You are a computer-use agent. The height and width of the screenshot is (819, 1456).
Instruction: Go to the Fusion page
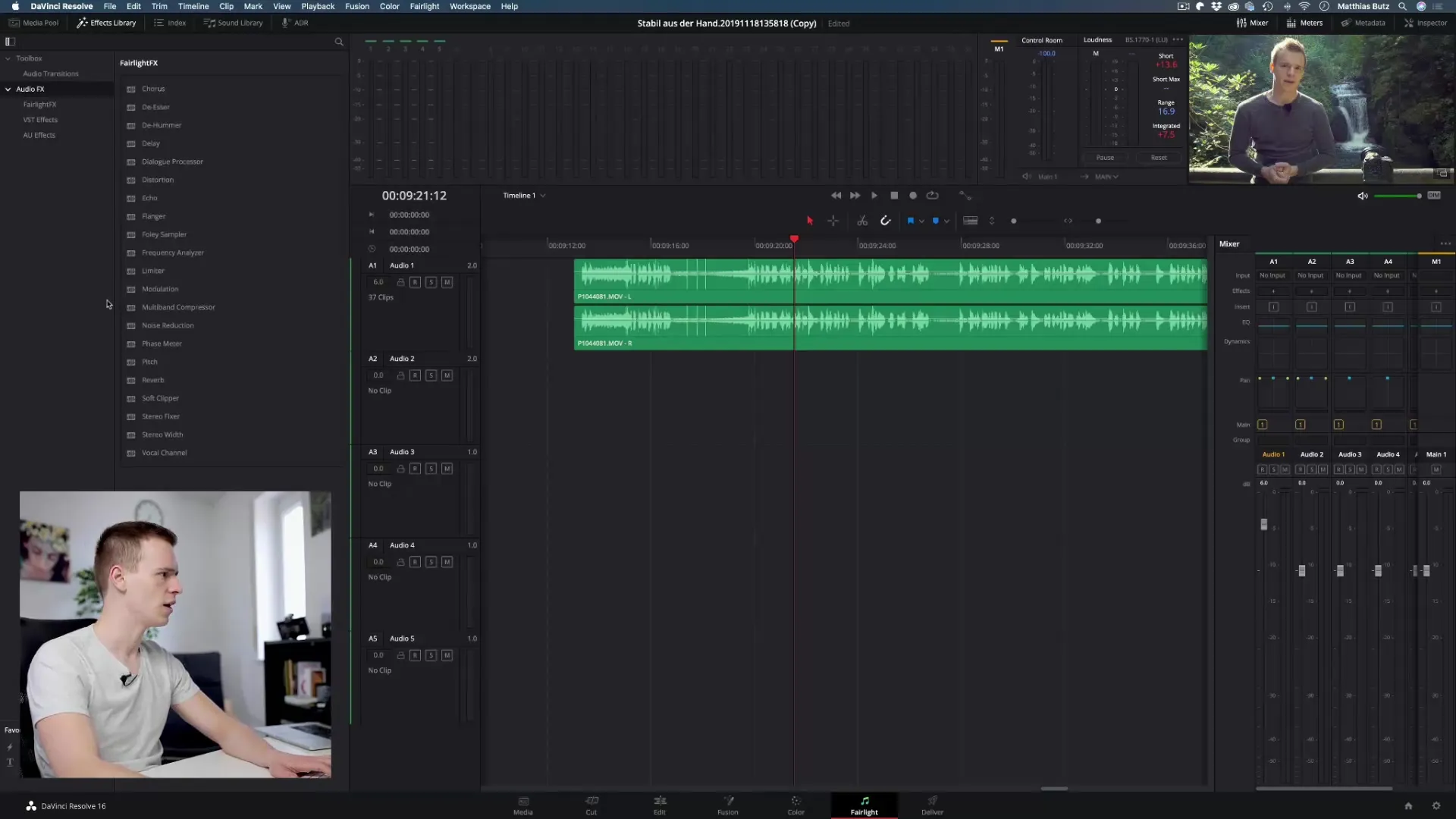[x=728, y=805]
